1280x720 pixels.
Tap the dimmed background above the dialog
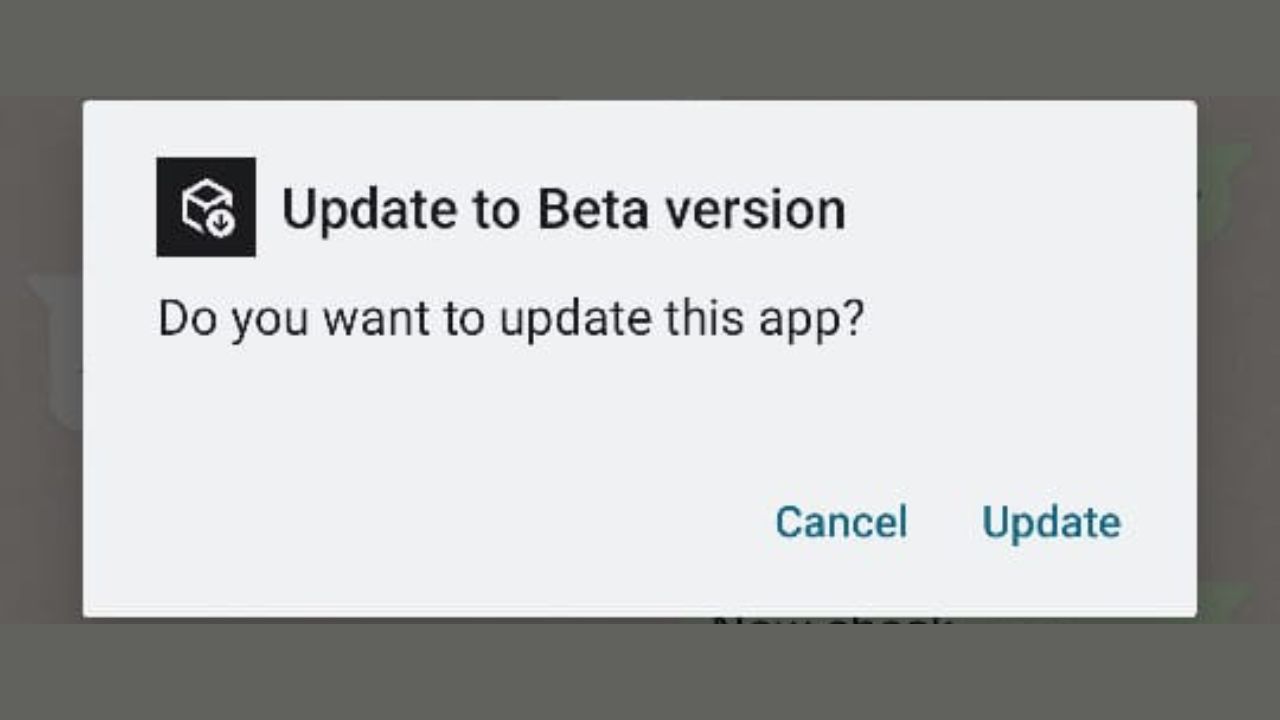click(640, 48)
